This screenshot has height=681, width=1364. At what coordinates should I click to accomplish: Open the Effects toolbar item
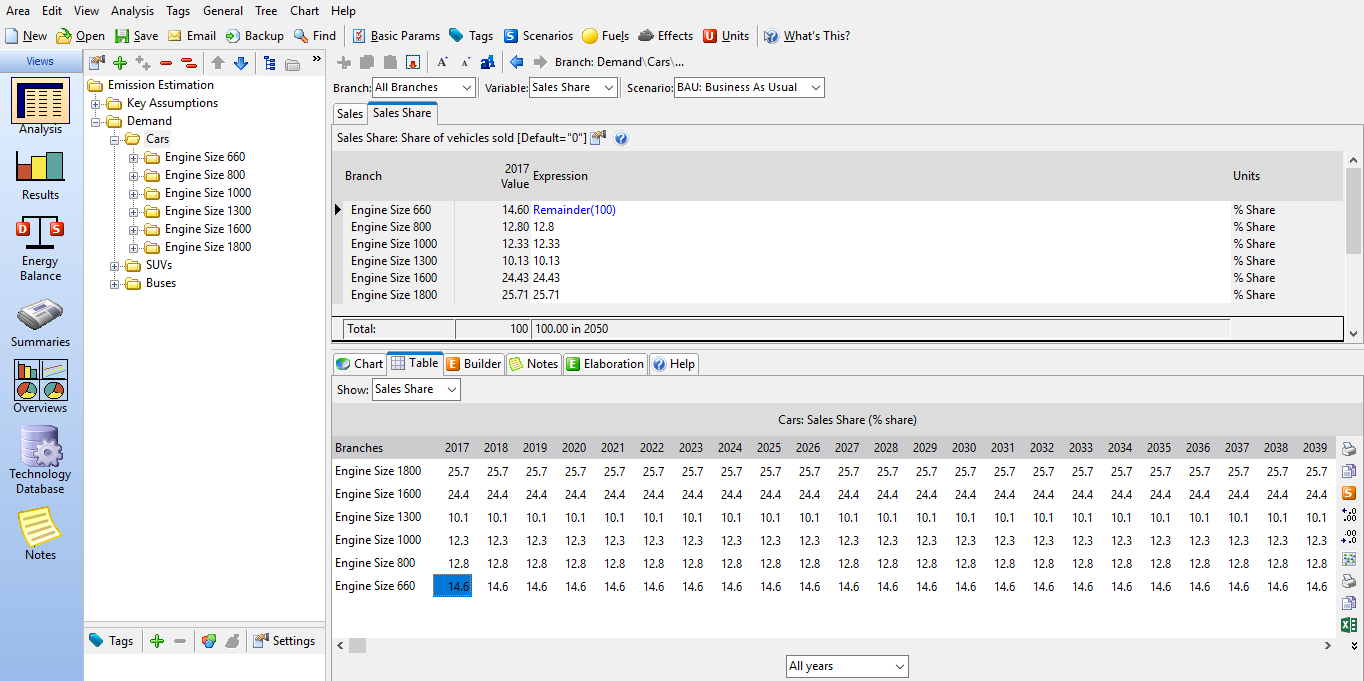pos(665,36)
